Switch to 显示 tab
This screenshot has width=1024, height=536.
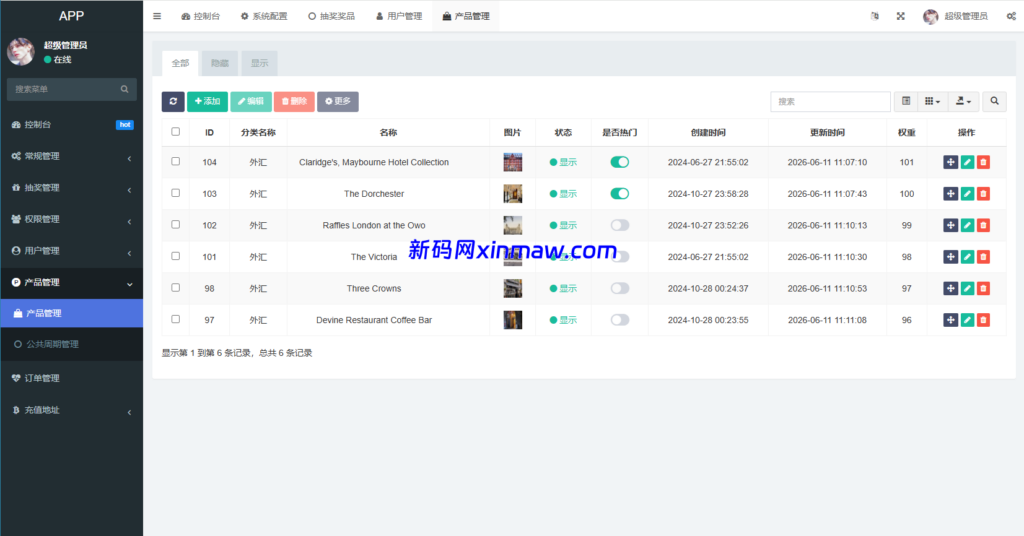(259, 63)
